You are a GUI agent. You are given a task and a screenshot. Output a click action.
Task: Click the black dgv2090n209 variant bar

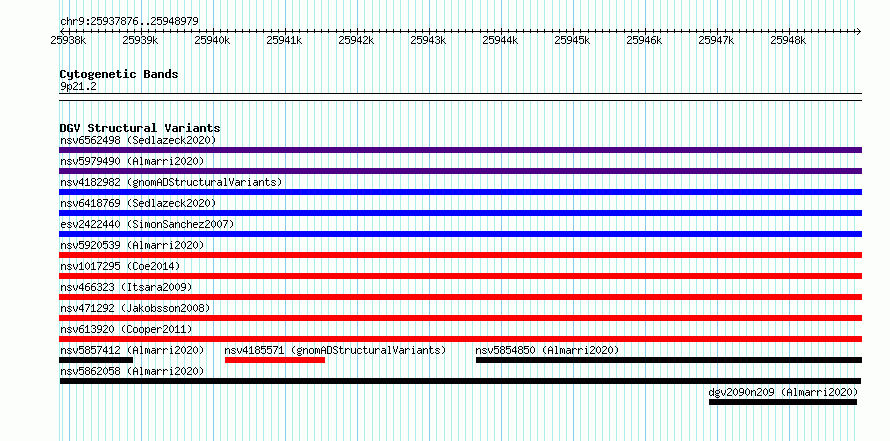coord(783,402)
